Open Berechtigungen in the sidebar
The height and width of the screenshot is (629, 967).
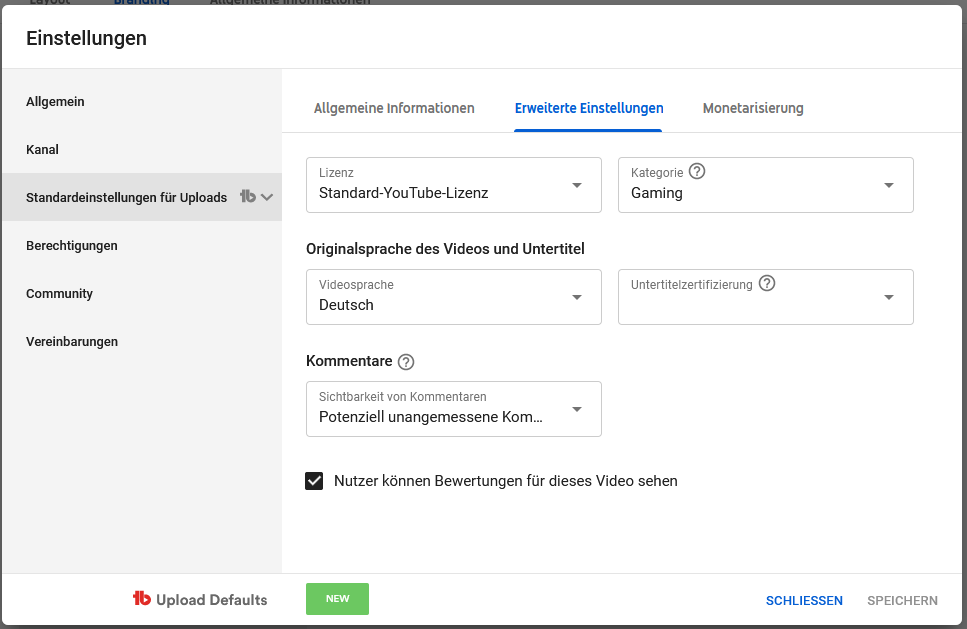point(72,245)
